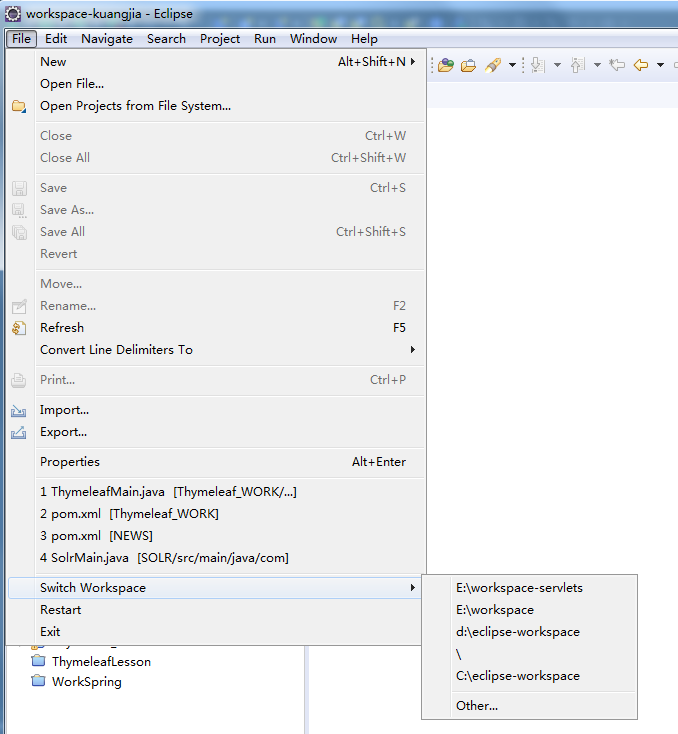678x734 pixels.
Task: Click the Open Task toolbar icon
Action: click(468, 65)
